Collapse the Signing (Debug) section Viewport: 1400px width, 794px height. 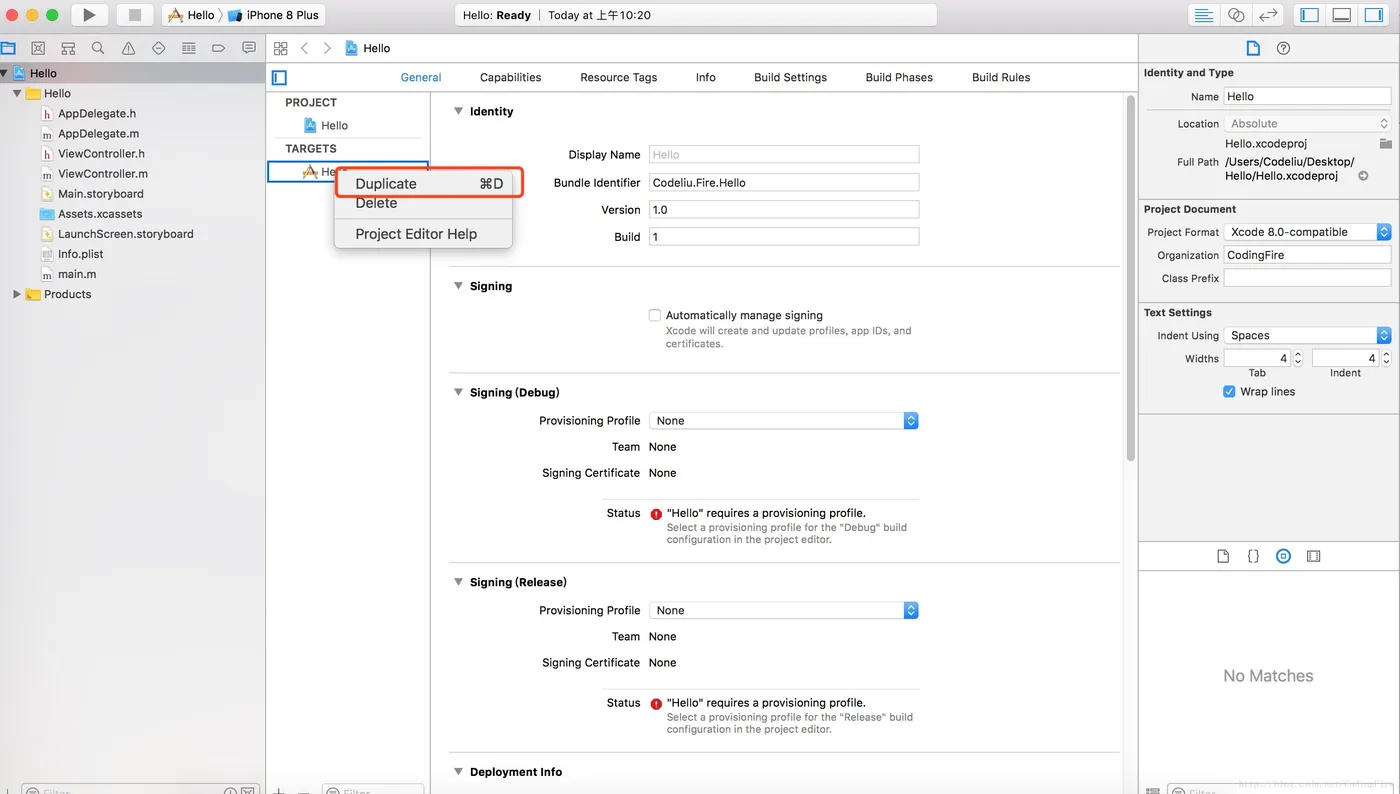tap(459, 393)
